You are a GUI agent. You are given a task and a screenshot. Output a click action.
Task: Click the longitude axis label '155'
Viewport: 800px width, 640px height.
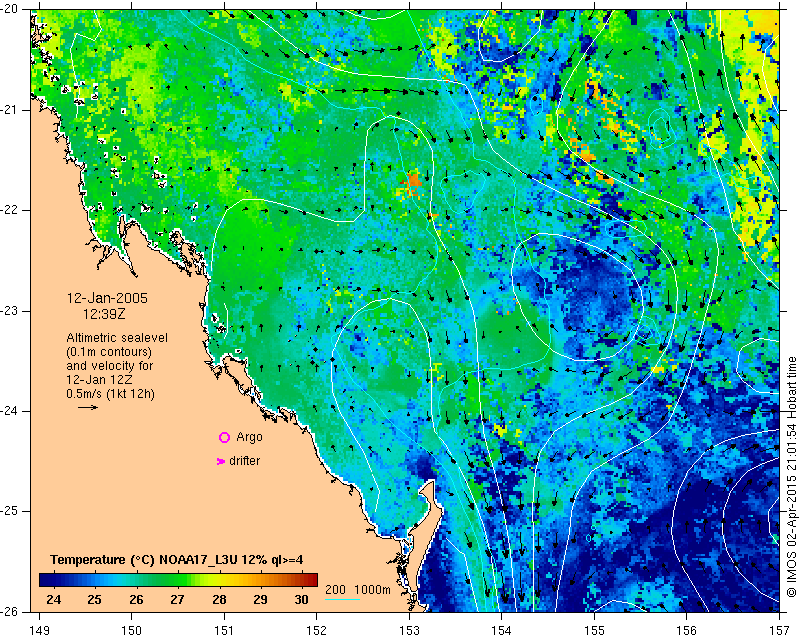pos(594,631)
